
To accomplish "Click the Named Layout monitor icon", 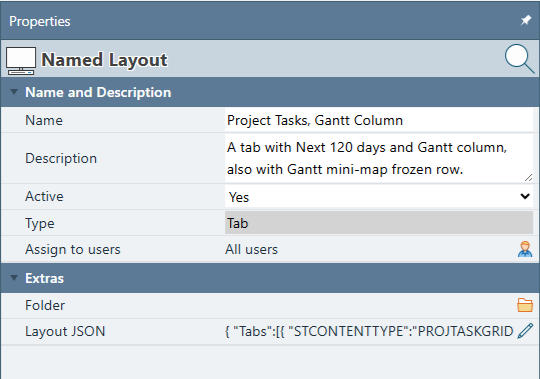I will 21,61.
